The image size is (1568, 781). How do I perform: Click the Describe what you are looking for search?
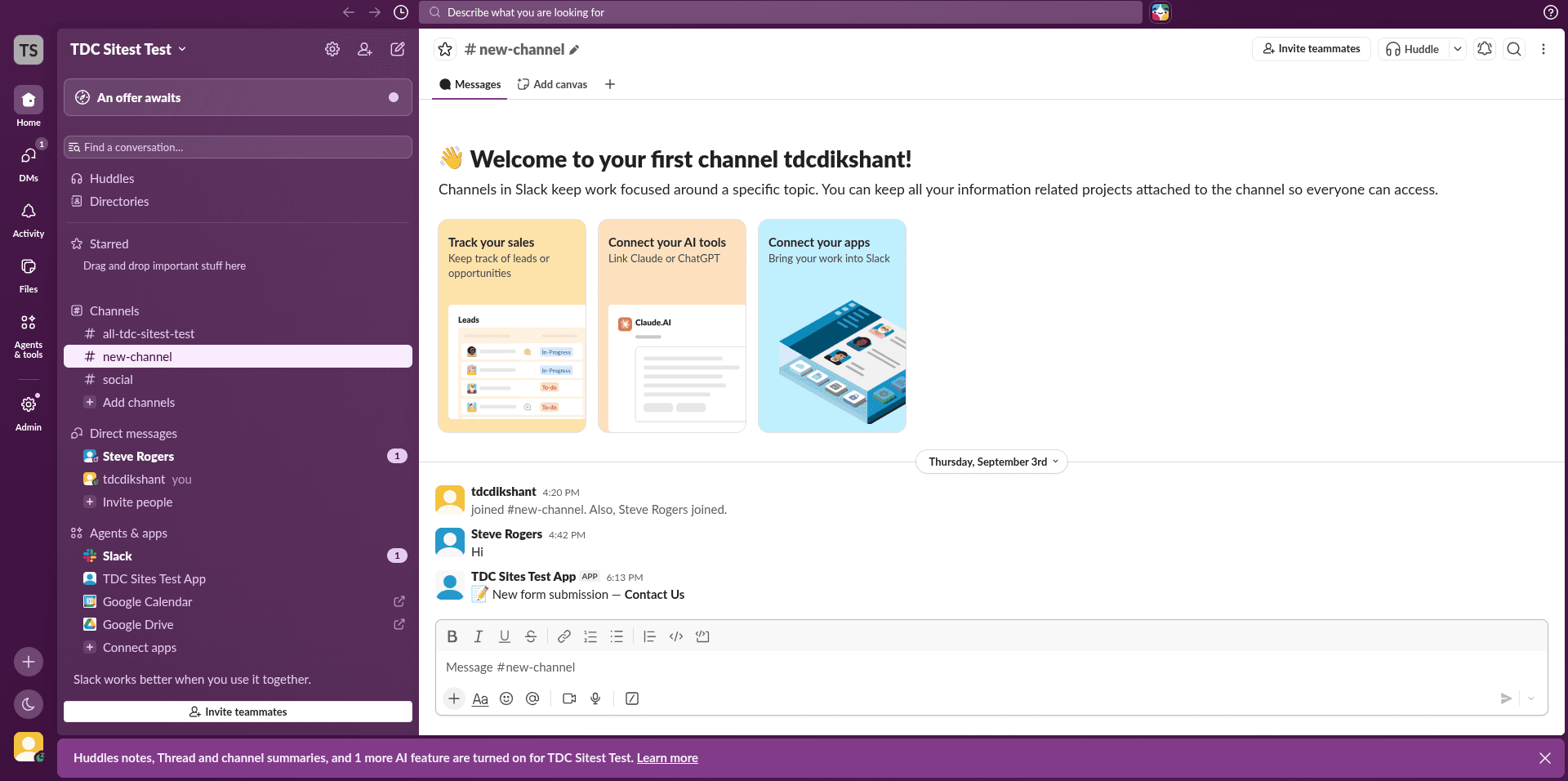point(781,12)
